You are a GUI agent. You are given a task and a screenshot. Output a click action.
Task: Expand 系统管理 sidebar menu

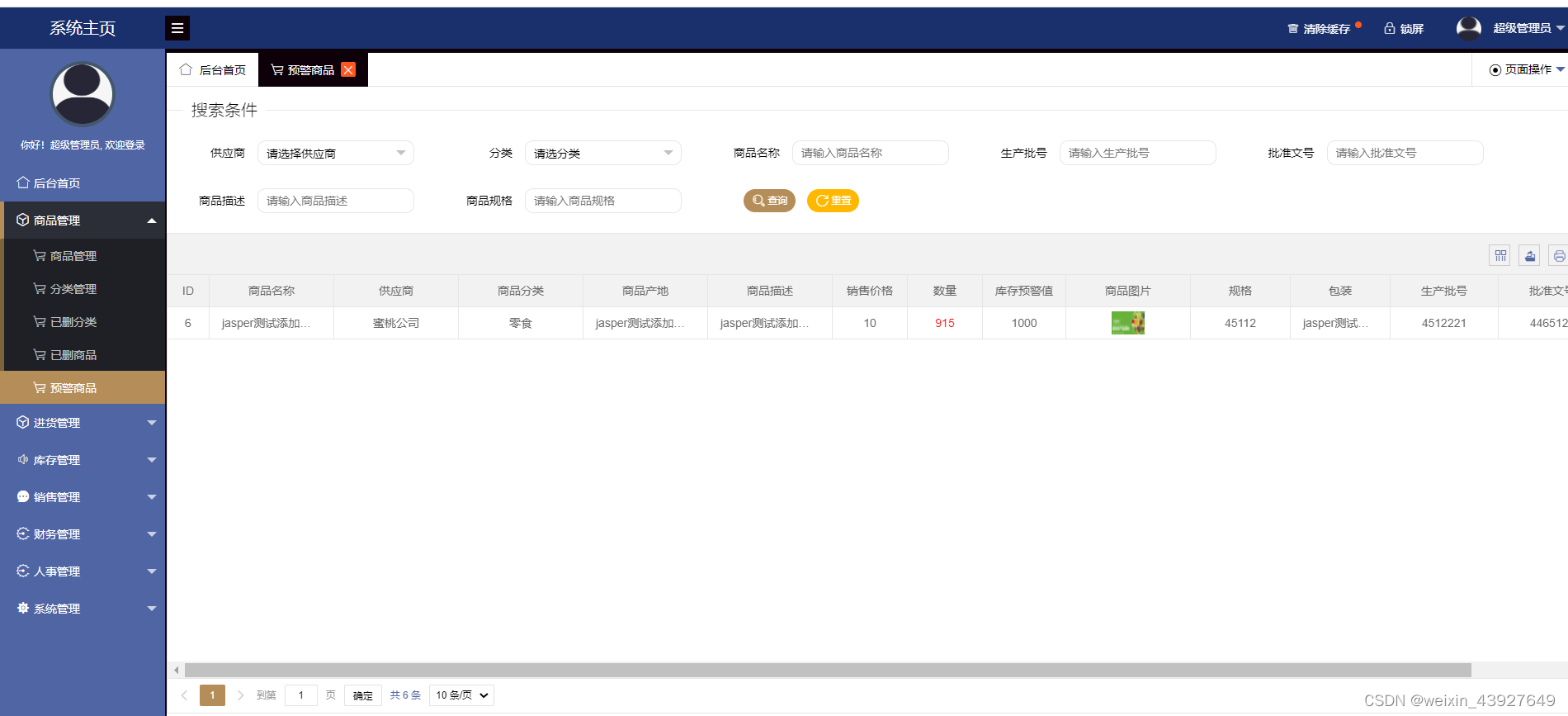[x=83, y=609]
